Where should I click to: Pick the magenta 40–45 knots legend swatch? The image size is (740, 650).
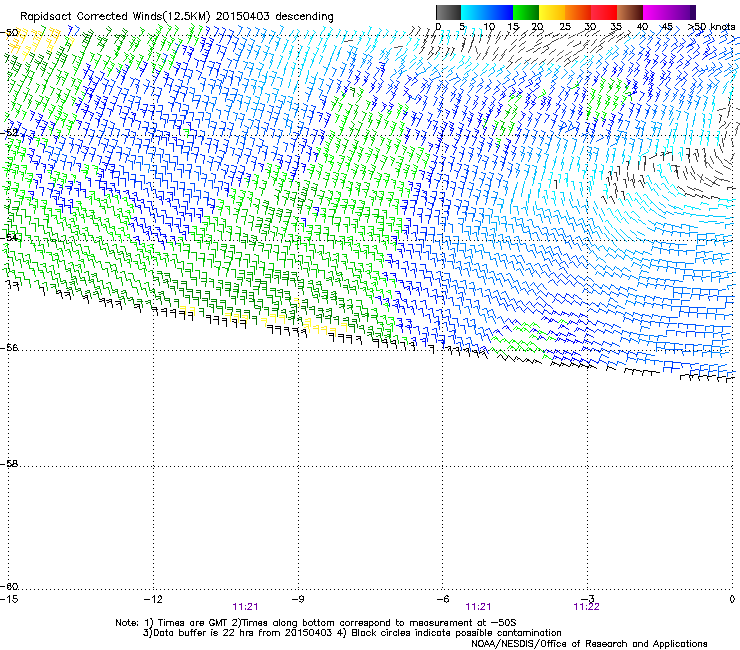[656, 12]
